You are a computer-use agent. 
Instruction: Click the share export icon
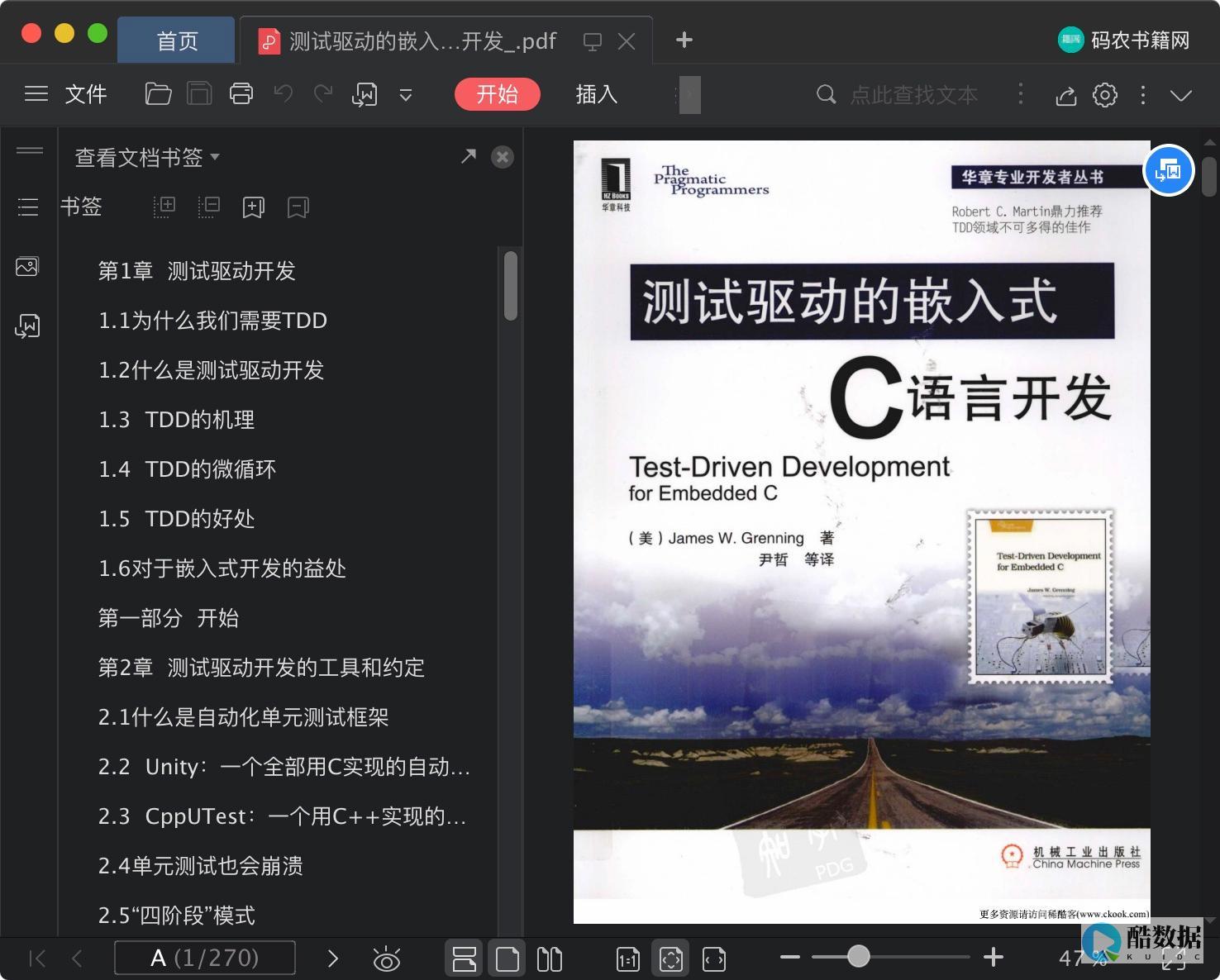[x=1066, y=95]
